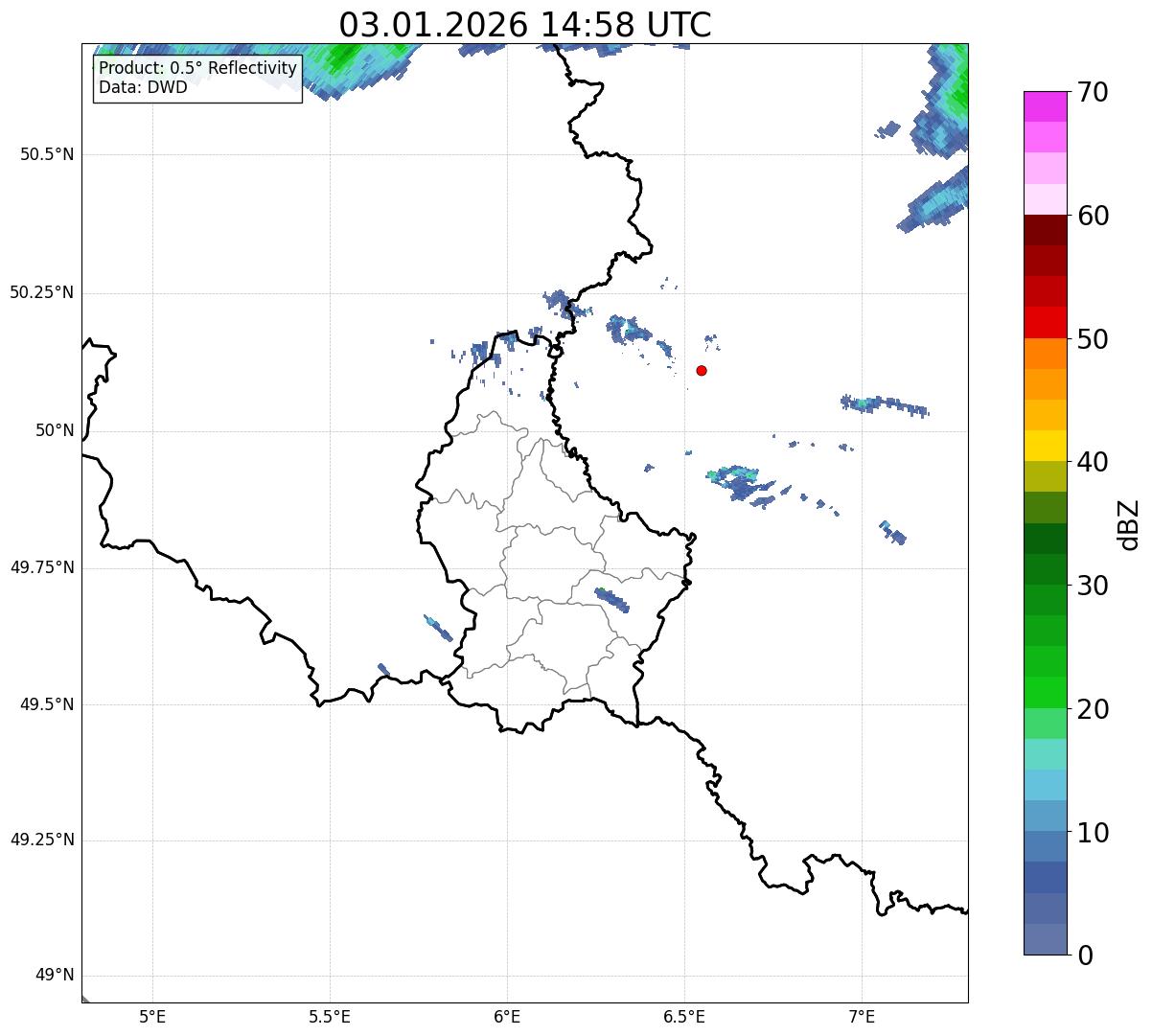Click the 49.25°N latitude label
This screenshot has height=1036, width=1152.
41,840
